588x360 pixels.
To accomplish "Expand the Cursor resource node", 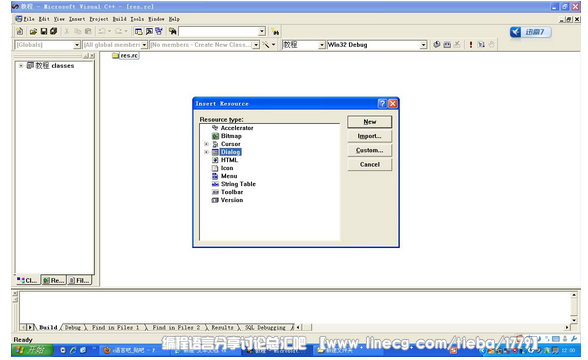I will 206,144.
